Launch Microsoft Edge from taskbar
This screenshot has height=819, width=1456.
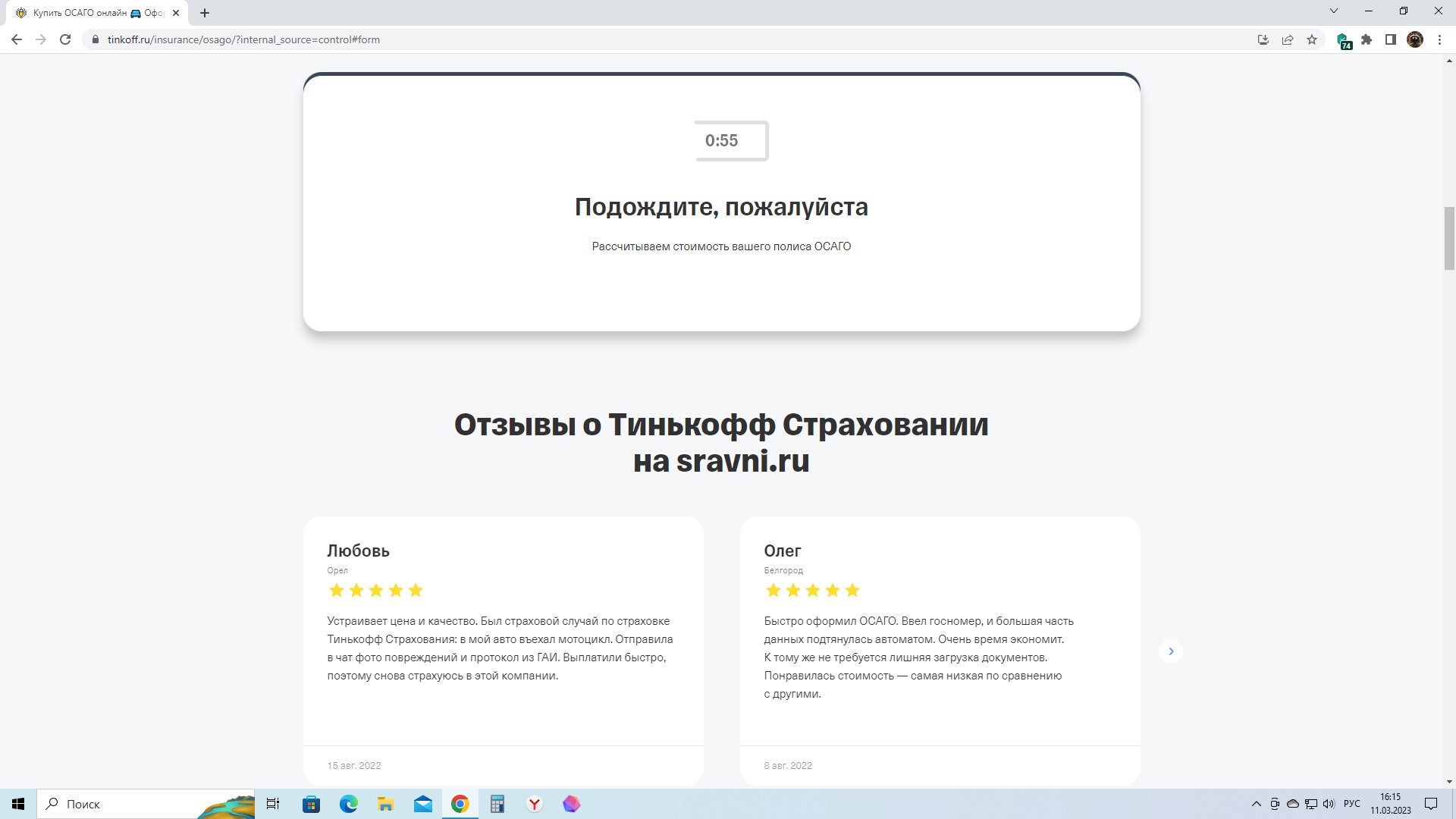(349, 804)
